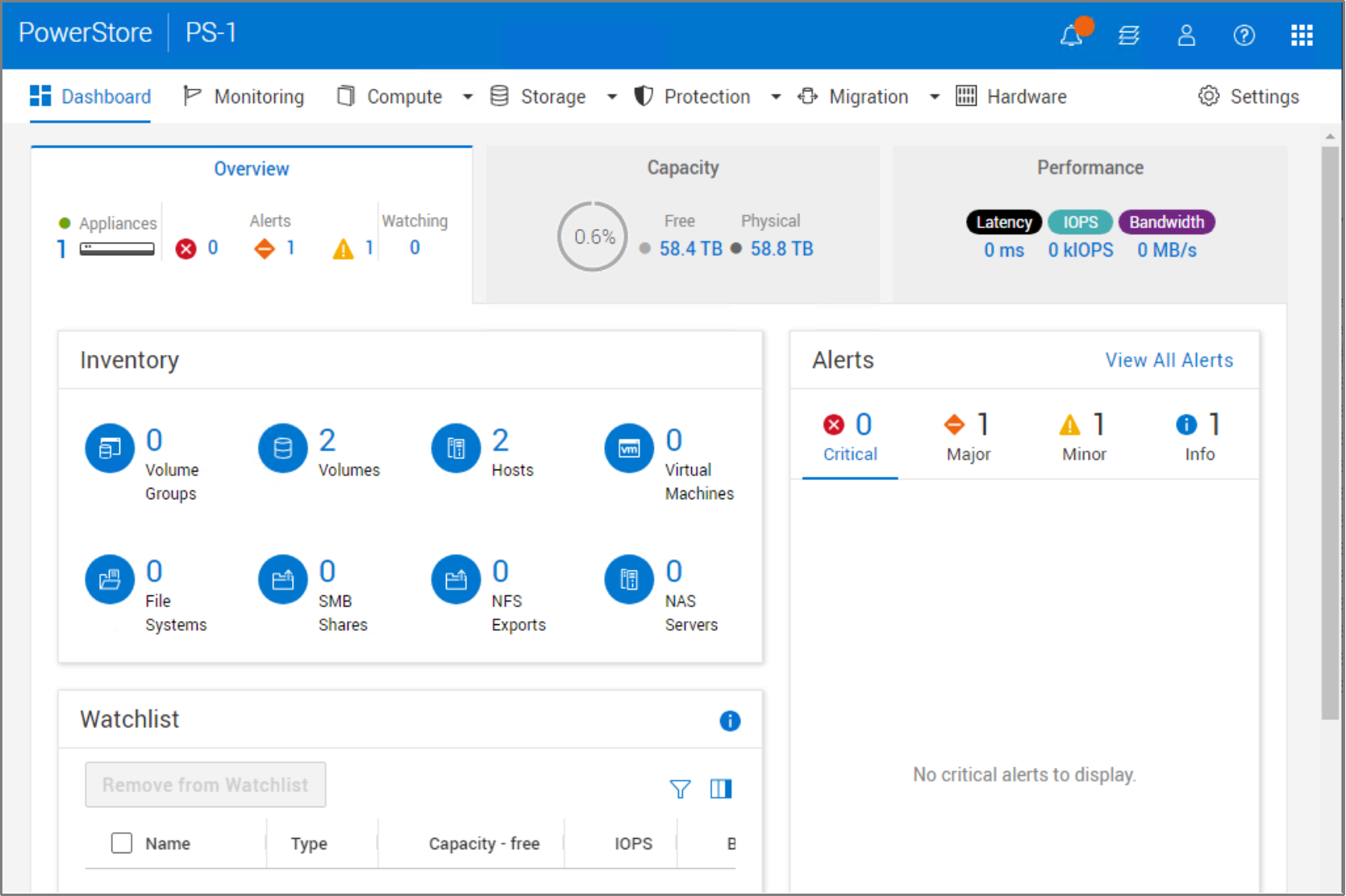Click the Watching count 0 link
1346x896 pixels.
point(415,248)
